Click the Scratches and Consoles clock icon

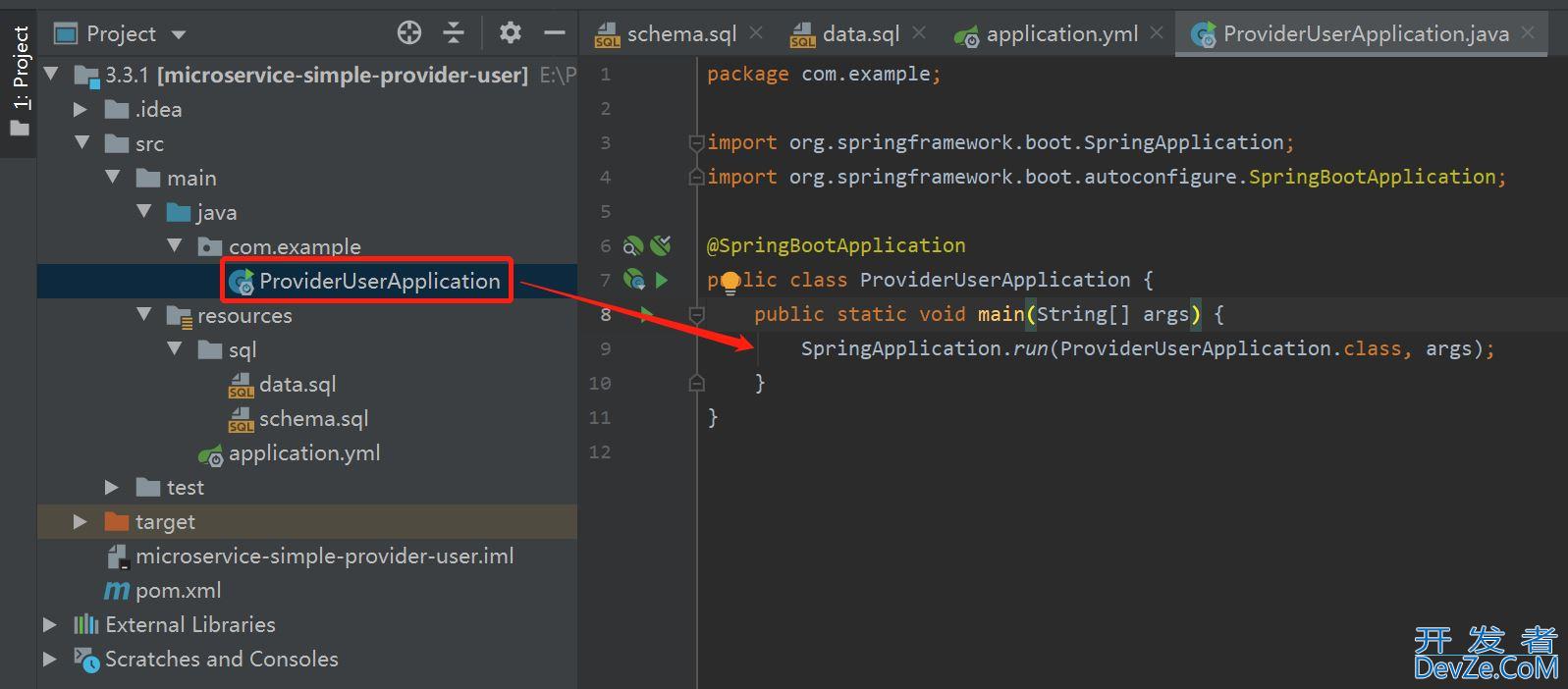tap(86, 660)
